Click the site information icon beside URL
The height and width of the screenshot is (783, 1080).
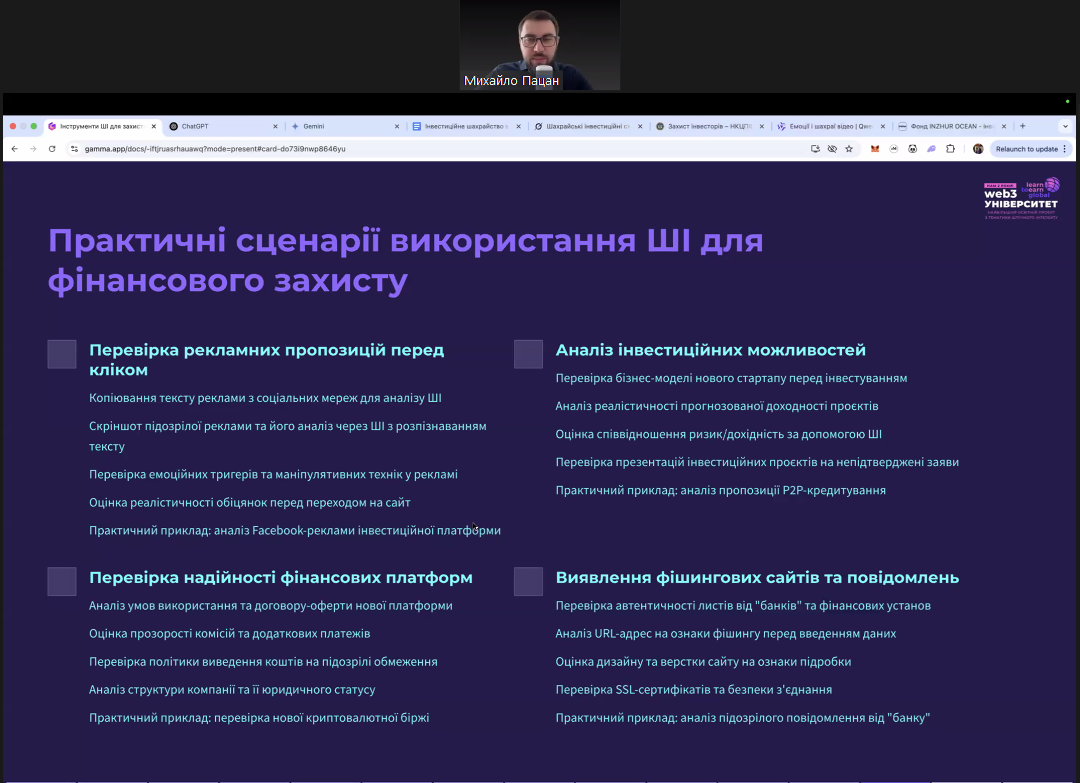[x=74, y=149]
